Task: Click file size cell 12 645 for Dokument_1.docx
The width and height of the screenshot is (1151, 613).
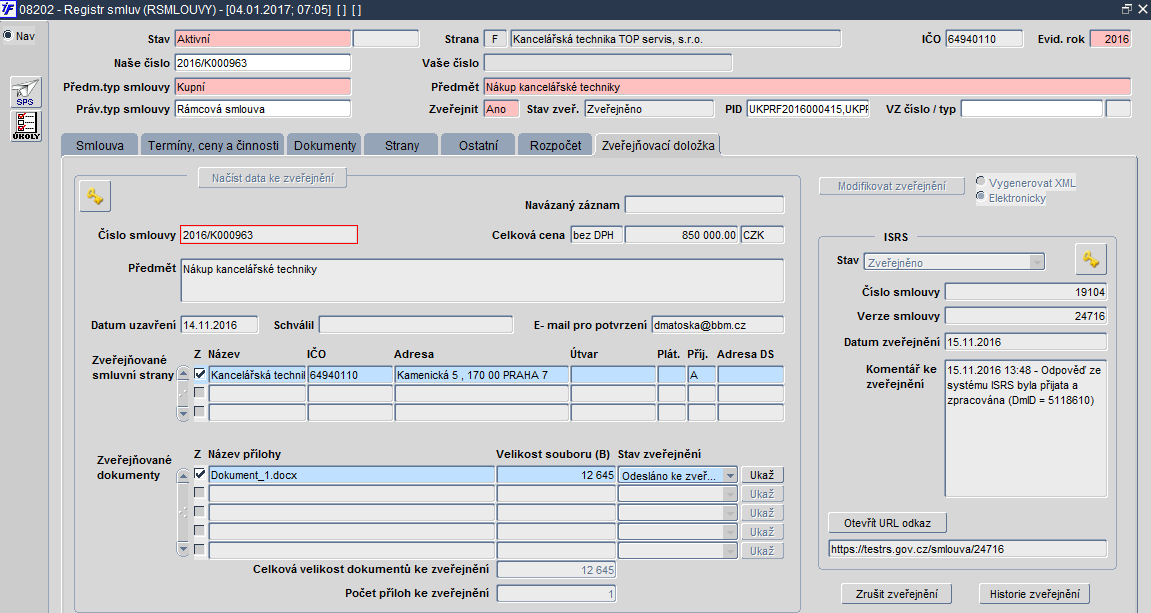Action: click(556, 475)
